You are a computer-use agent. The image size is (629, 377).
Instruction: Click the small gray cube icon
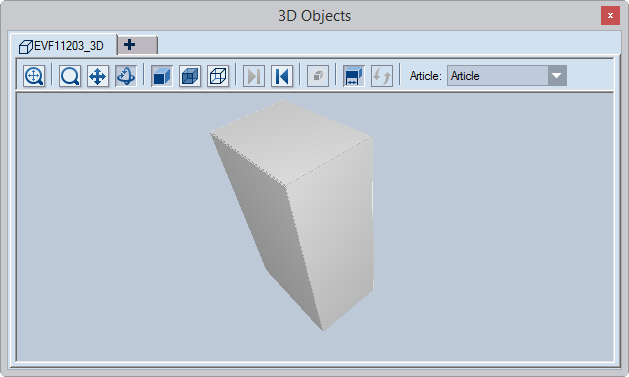coord(318,76)
